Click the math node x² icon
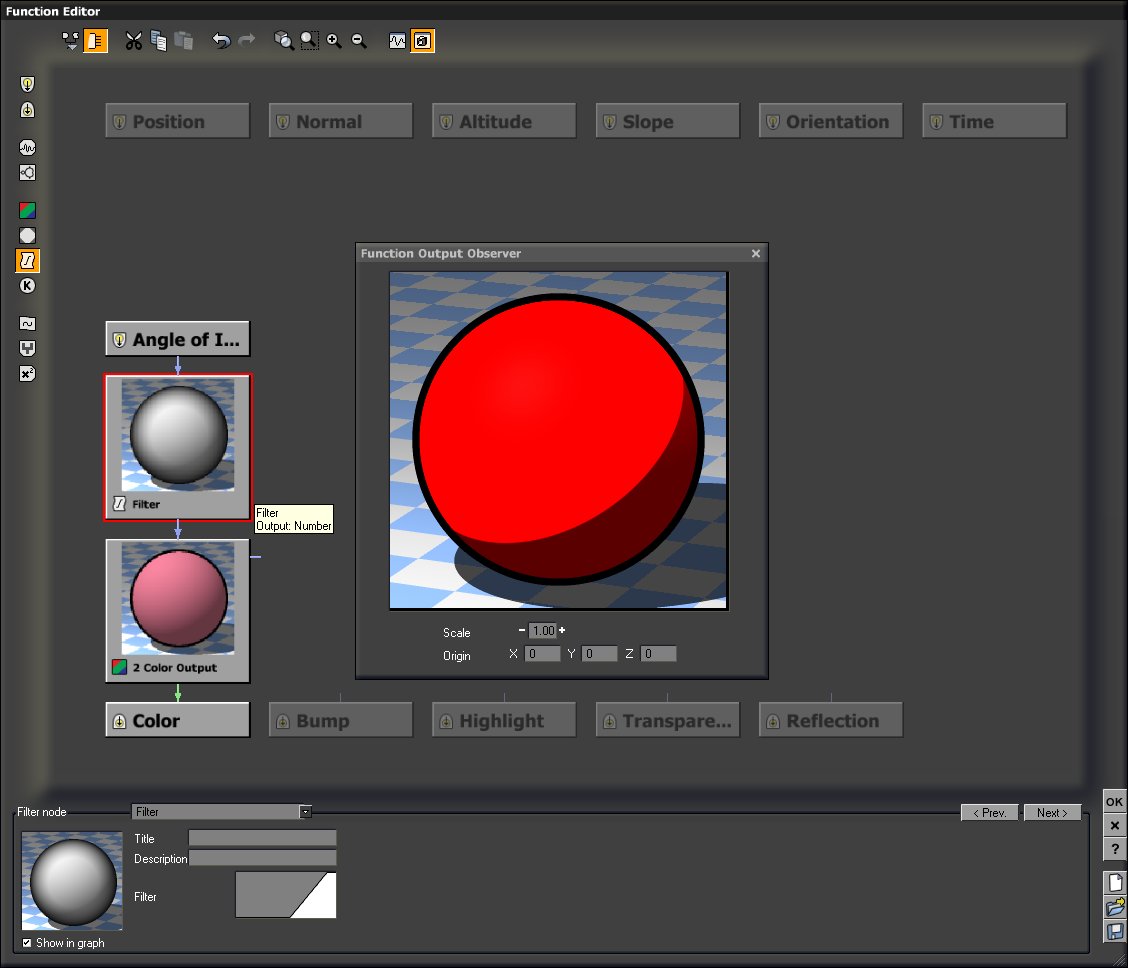 click(28, 374)
